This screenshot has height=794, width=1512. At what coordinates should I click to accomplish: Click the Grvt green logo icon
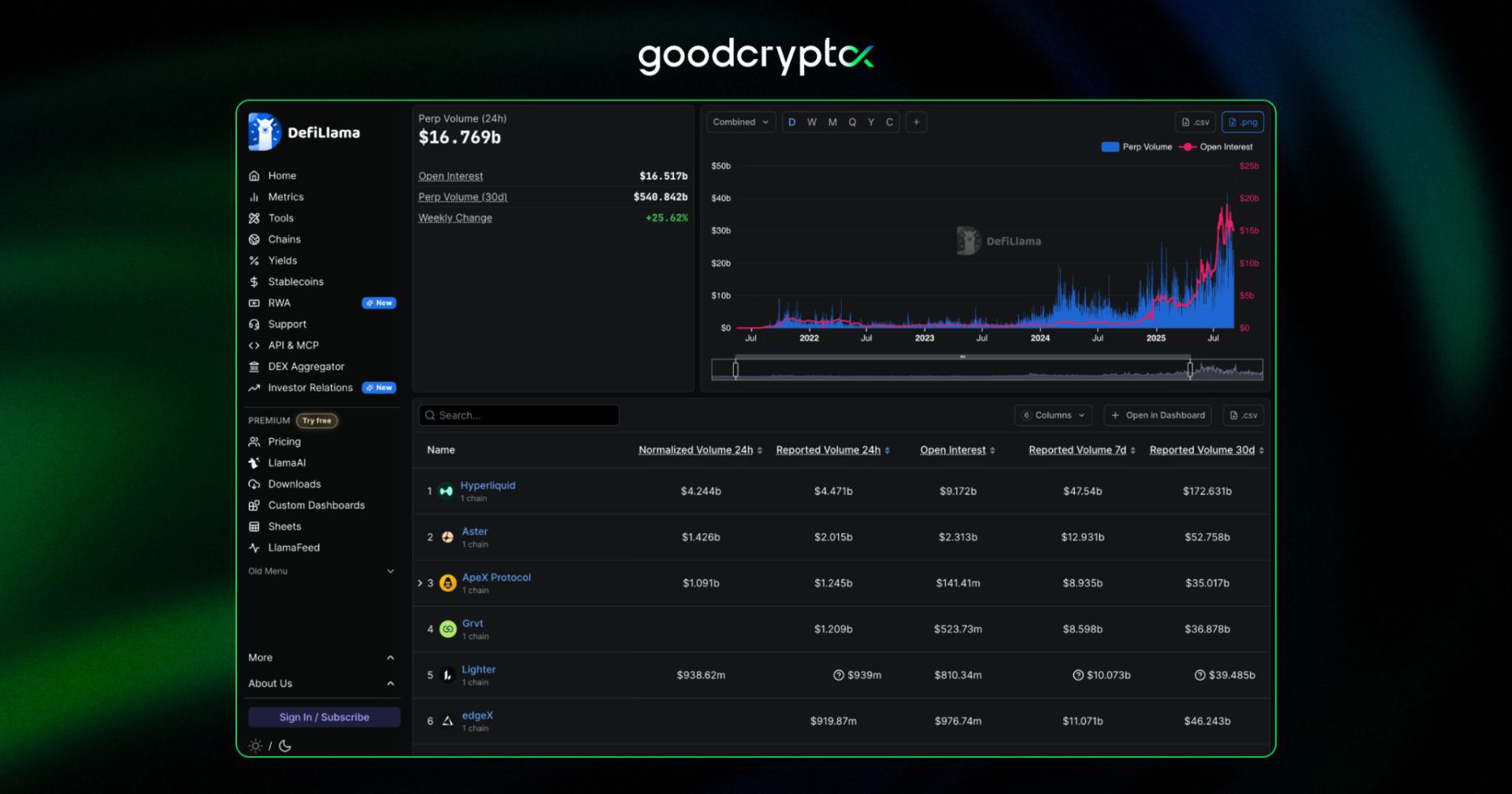447,629
